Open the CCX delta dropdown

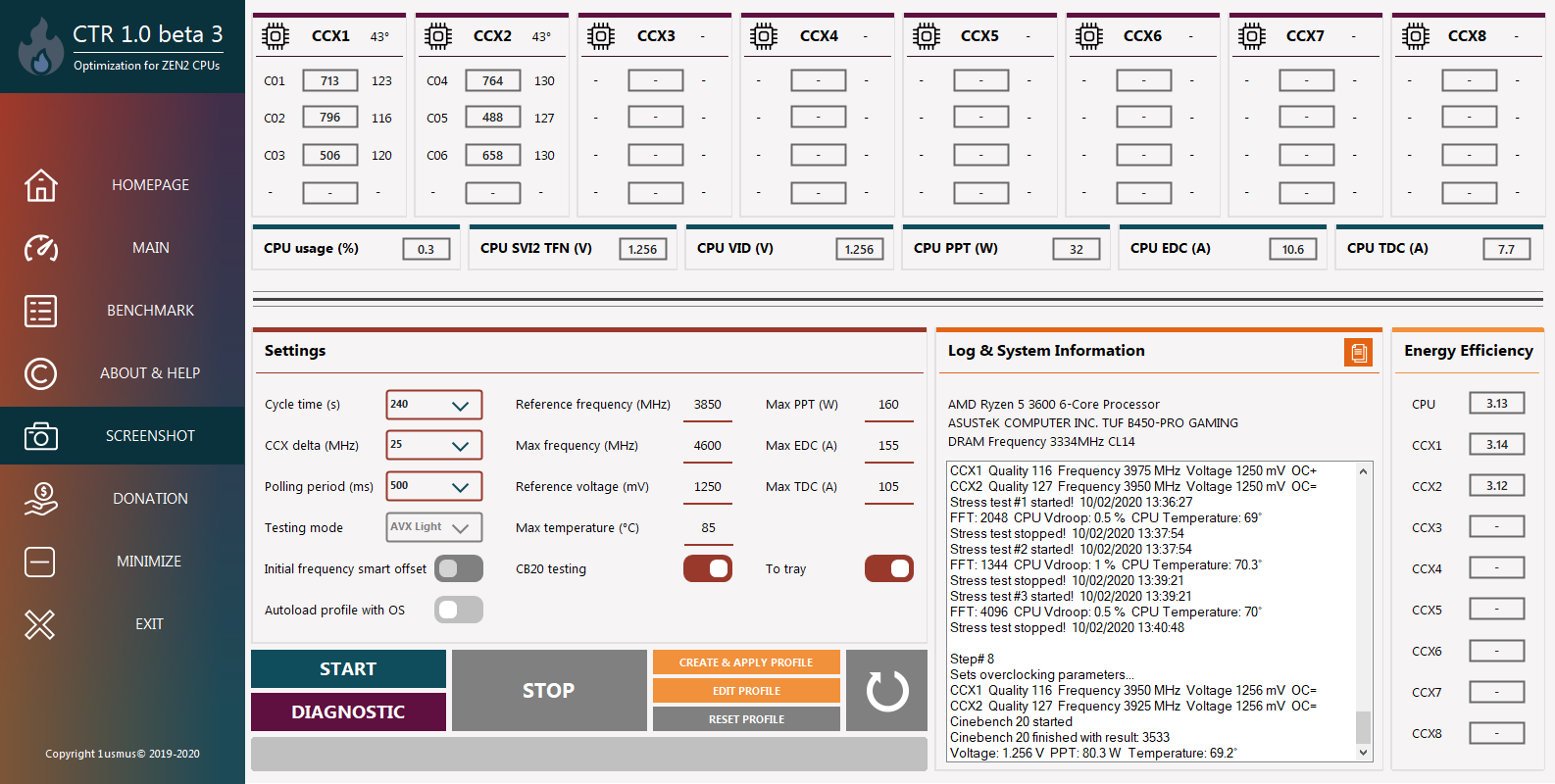tap(434, 445)
